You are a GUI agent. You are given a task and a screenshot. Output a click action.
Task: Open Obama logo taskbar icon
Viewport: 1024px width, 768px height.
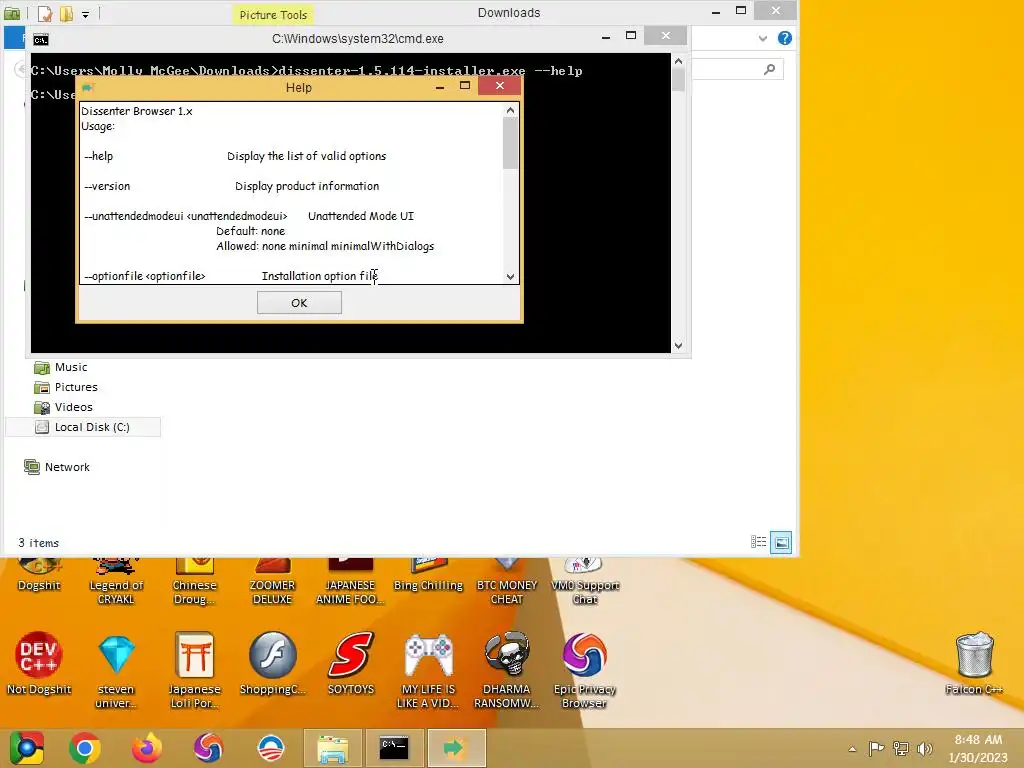pos(270,748)
